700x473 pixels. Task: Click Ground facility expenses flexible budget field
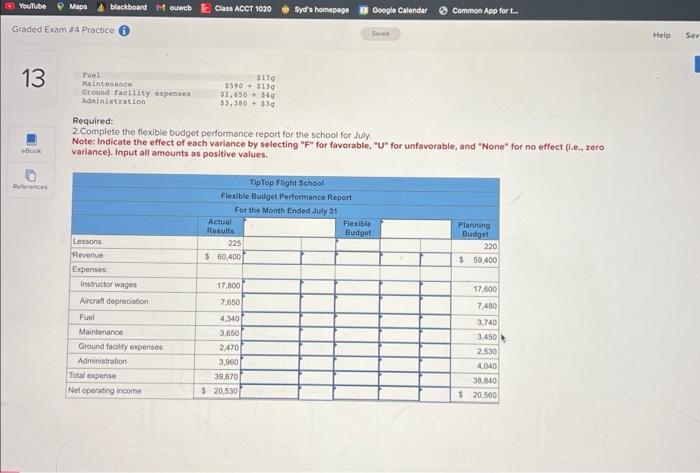tap(355, 350)
